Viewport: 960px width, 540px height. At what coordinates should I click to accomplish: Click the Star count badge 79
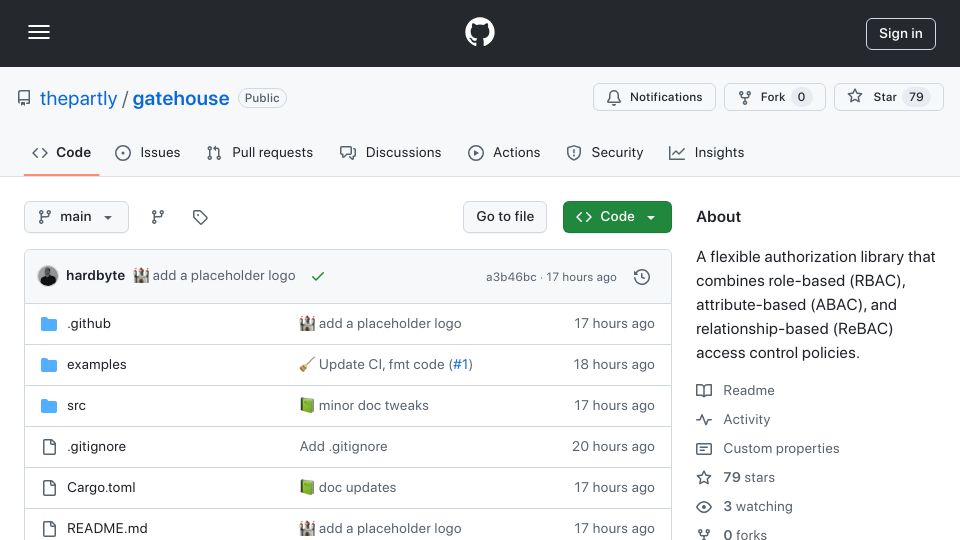(x=916, y=97)
